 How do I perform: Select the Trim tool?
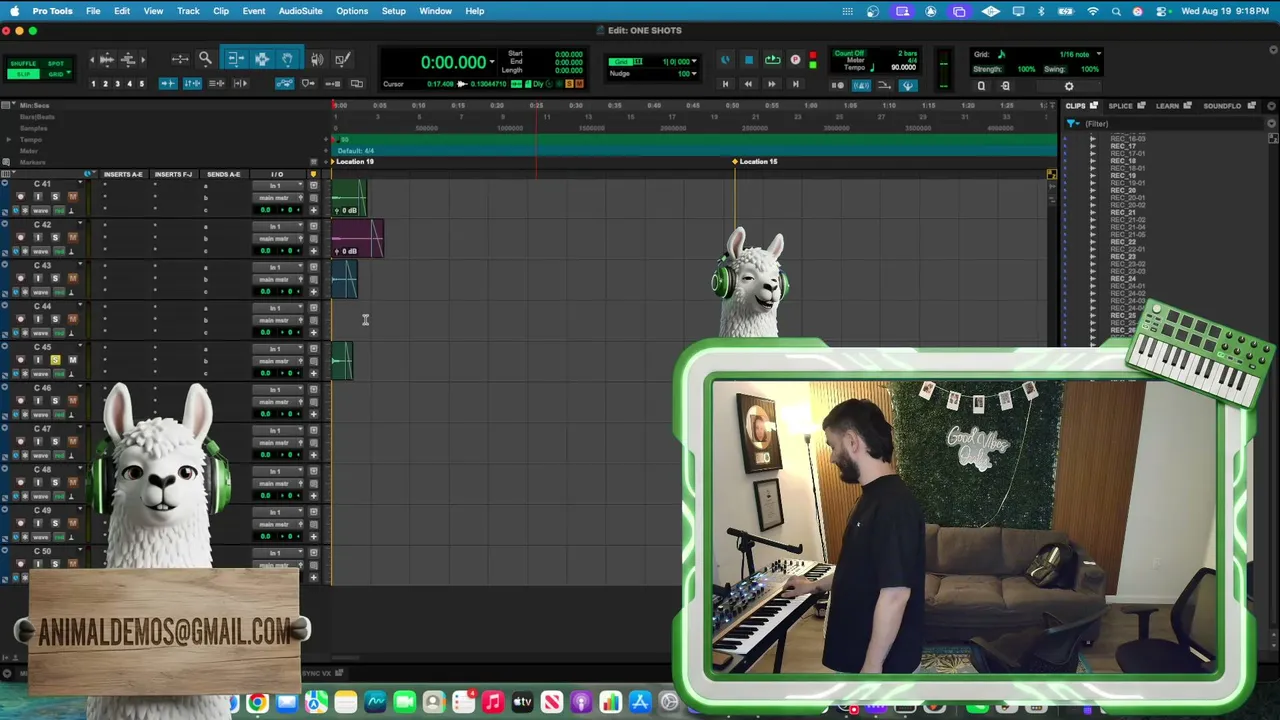coord(236,60)
